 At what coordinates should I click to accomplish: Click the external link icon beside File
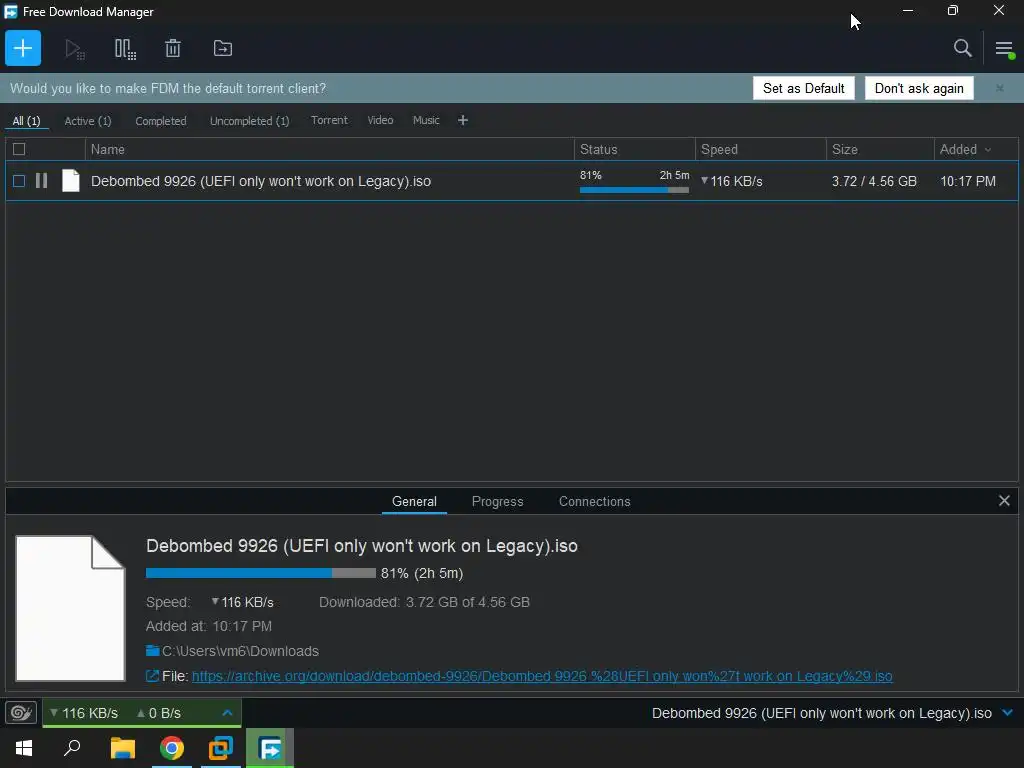(152, 677)
